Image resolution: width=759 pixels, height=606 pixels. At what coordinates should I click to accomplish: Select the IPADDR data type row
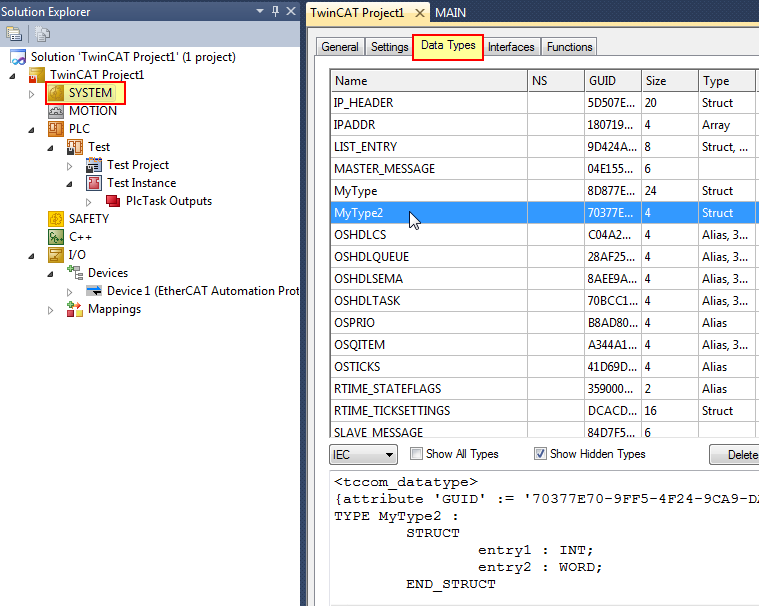tap(543, 125)
